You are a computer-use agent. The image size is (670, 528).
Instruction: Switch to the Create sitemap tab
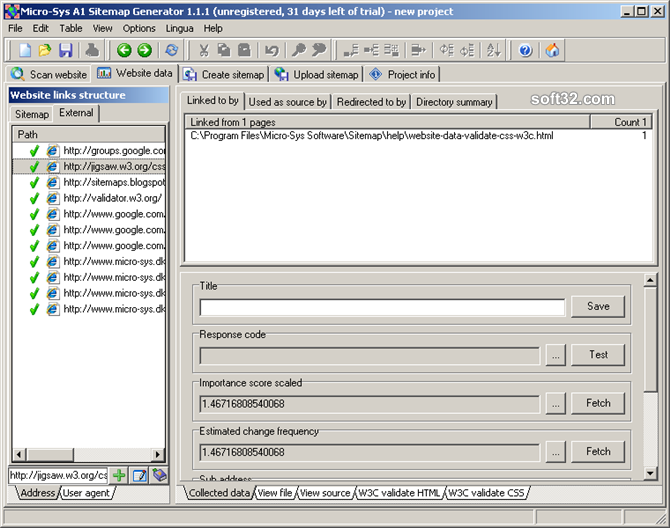click(224, 74)
